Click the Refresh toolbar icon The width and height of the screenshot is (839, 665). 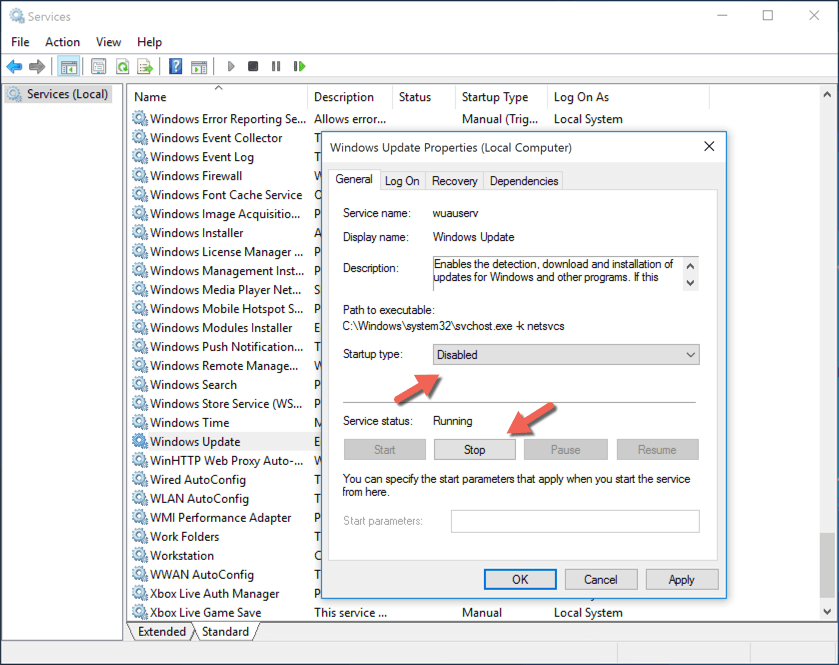tap(123, 66)
